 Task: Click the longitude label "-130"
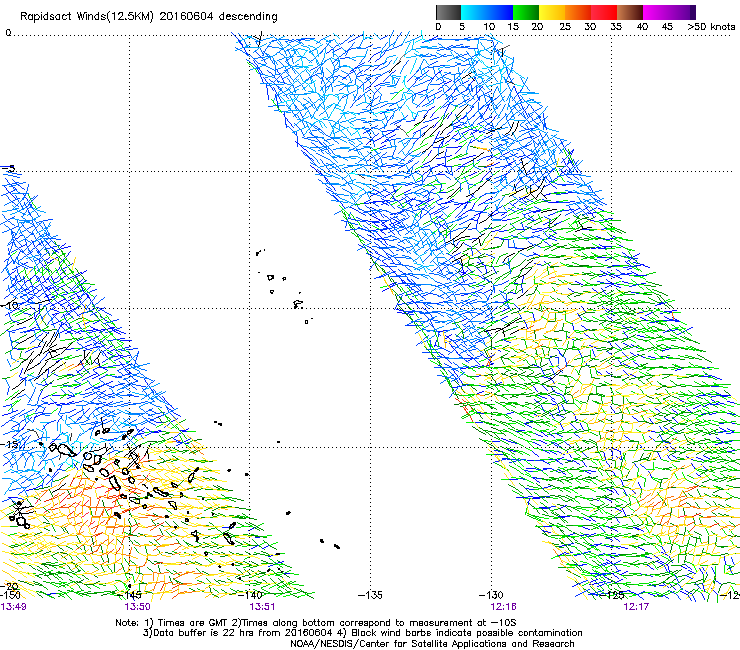pyautogui.click(x=491, y=595)
